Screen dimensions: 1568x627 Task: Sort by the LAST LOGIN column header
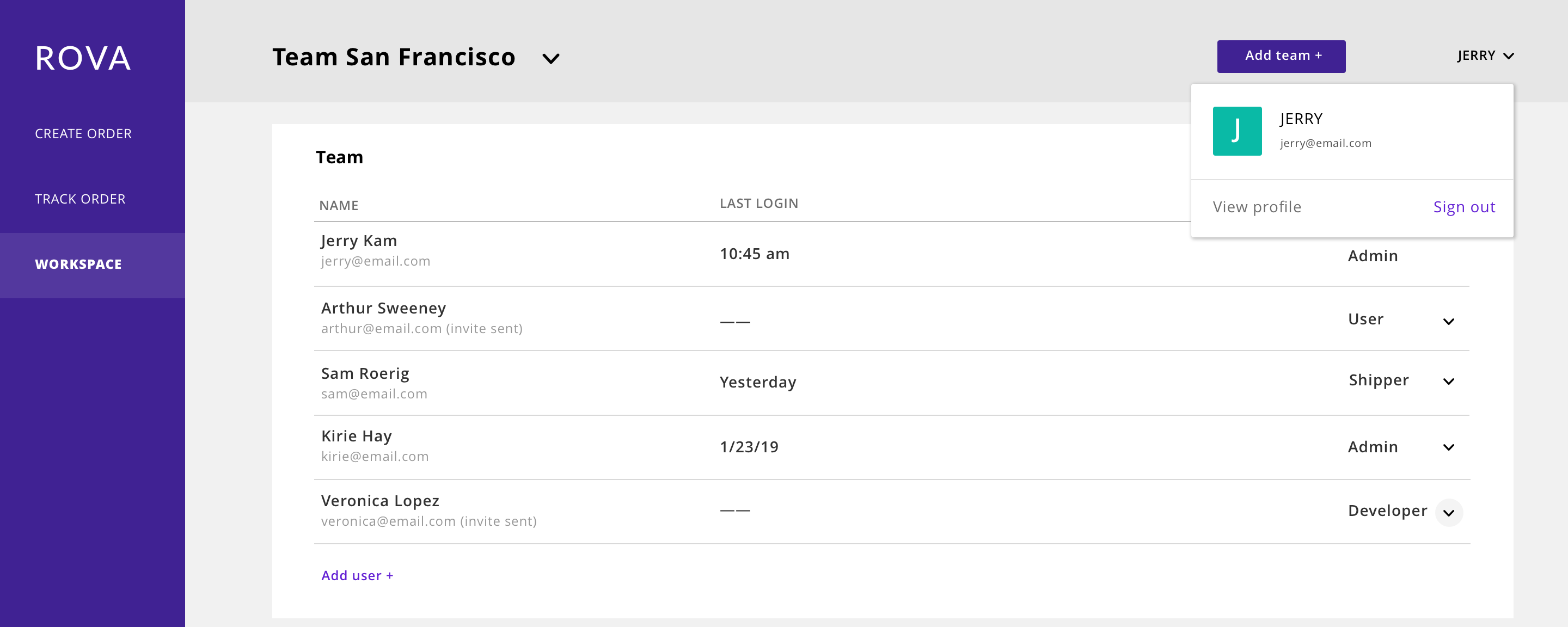758,204
